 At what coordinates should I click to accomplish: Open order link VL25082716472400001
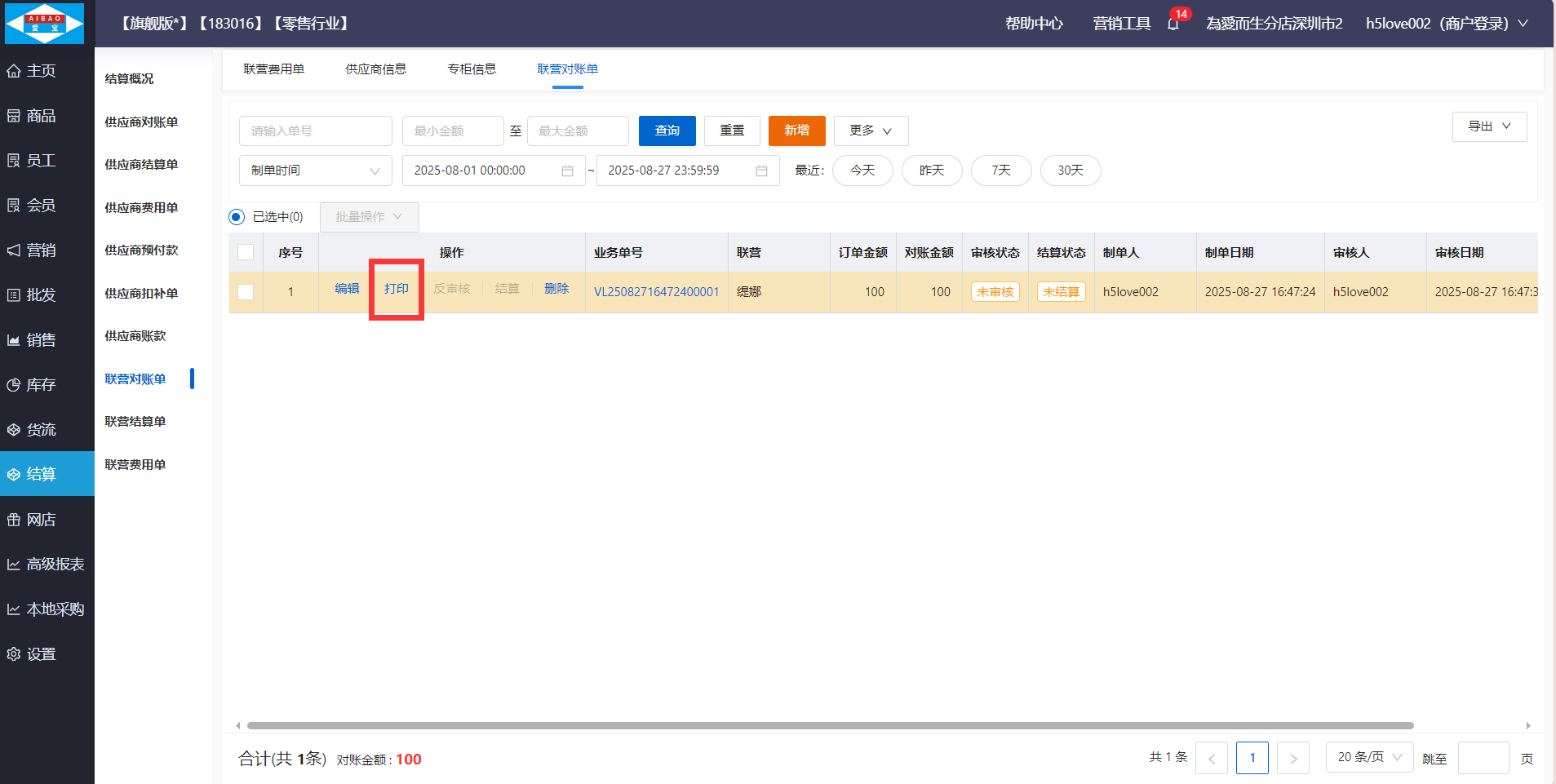pos(656,292)
